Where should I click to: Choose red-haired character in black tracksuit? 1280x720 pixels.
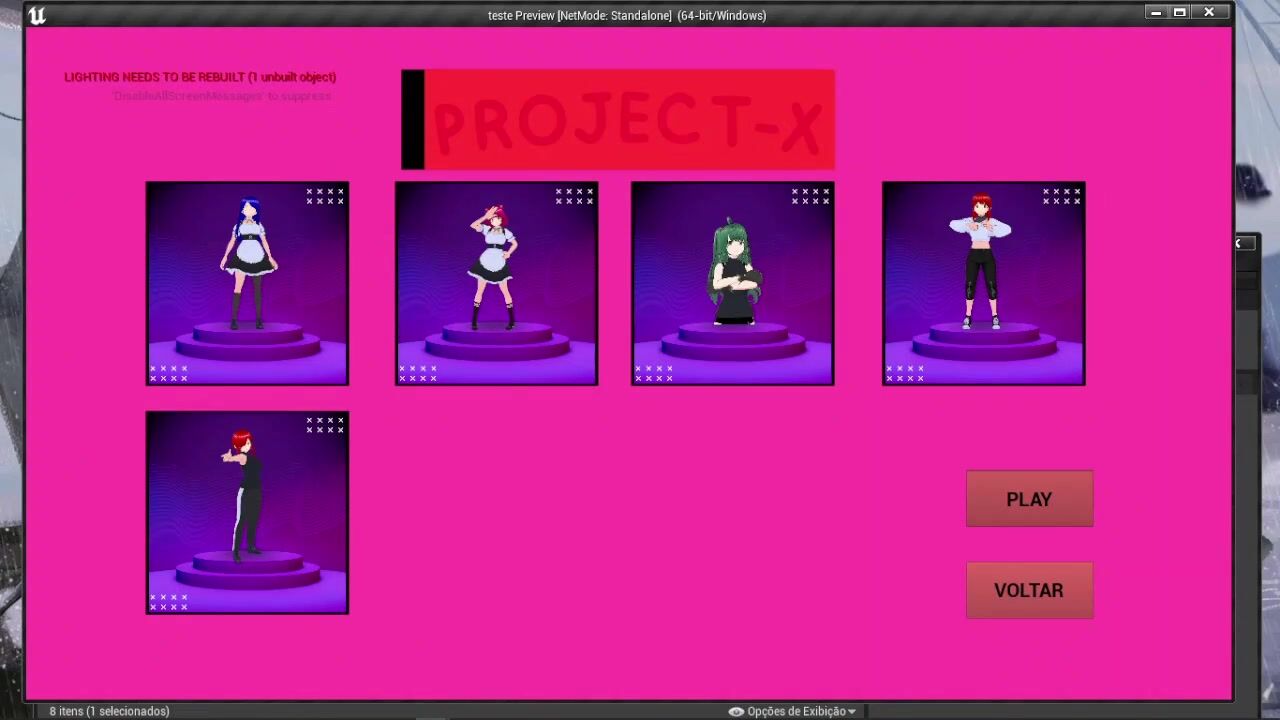pos(247,512)
